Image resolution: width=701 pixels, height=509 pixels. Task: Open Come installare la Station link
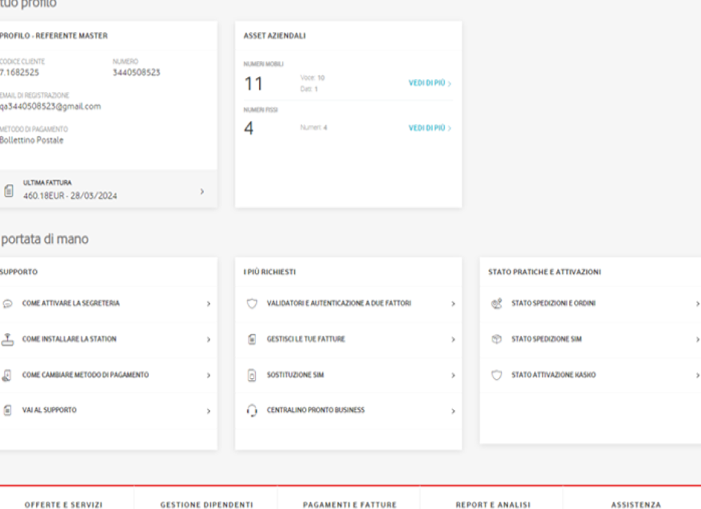point(69,339)
